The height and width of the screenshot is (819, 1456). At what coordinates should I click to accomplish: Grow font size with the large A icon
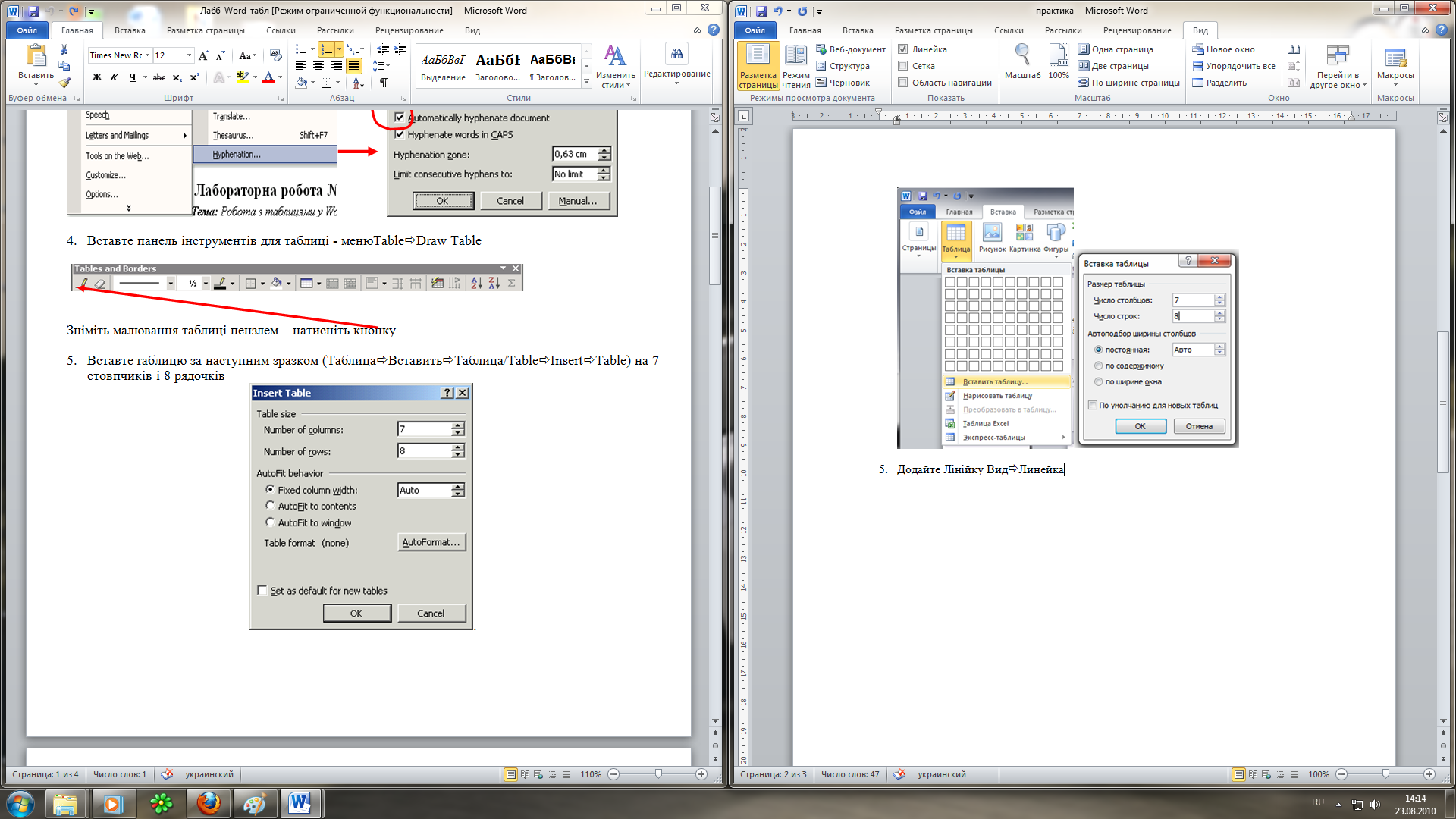[203, 55]
